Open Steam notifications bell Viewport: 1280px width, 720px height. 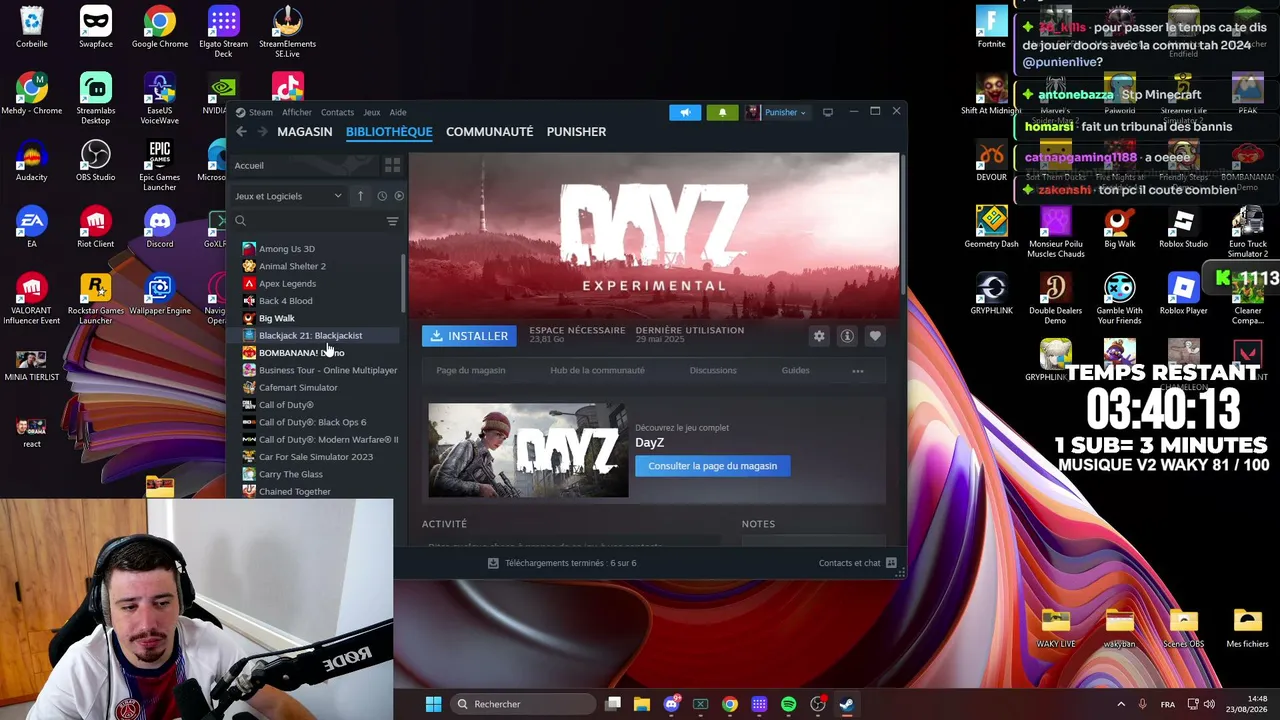pyautogui.click(x=722, y=112)
